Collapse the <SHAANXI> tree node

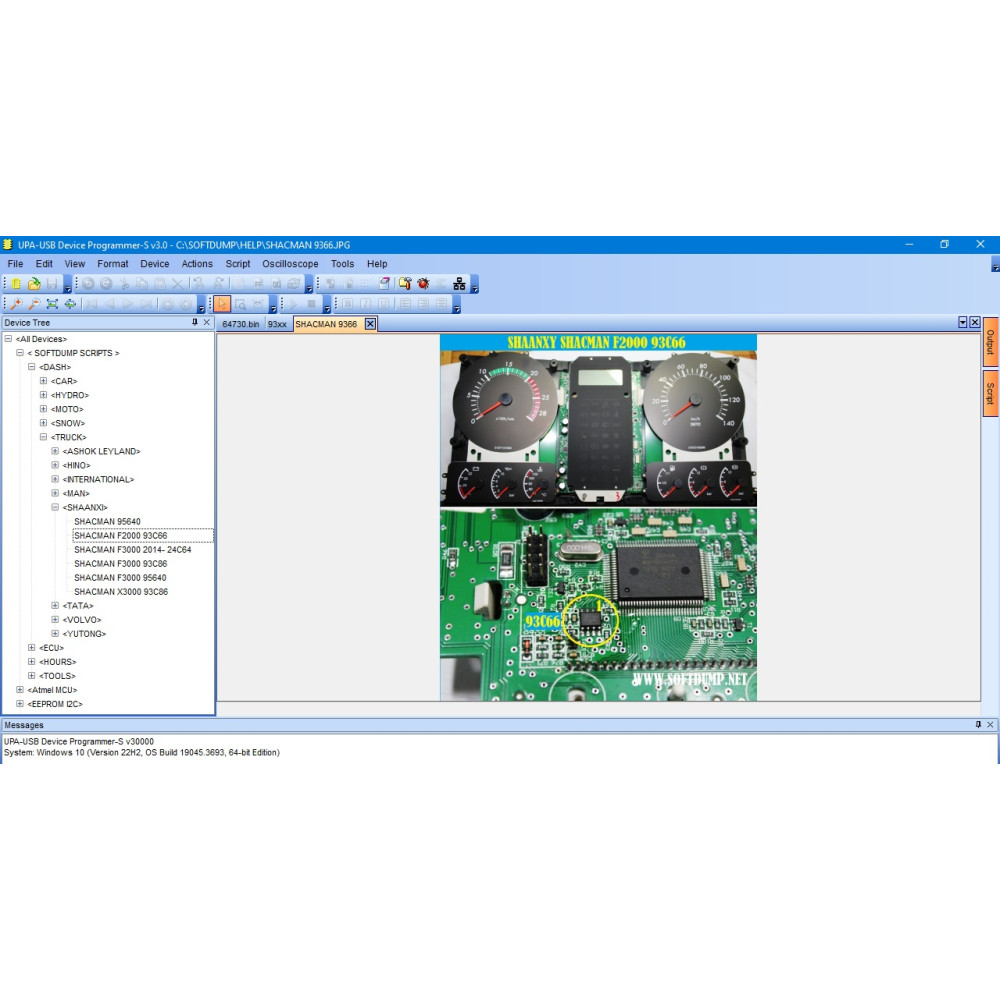click(55, 507)
